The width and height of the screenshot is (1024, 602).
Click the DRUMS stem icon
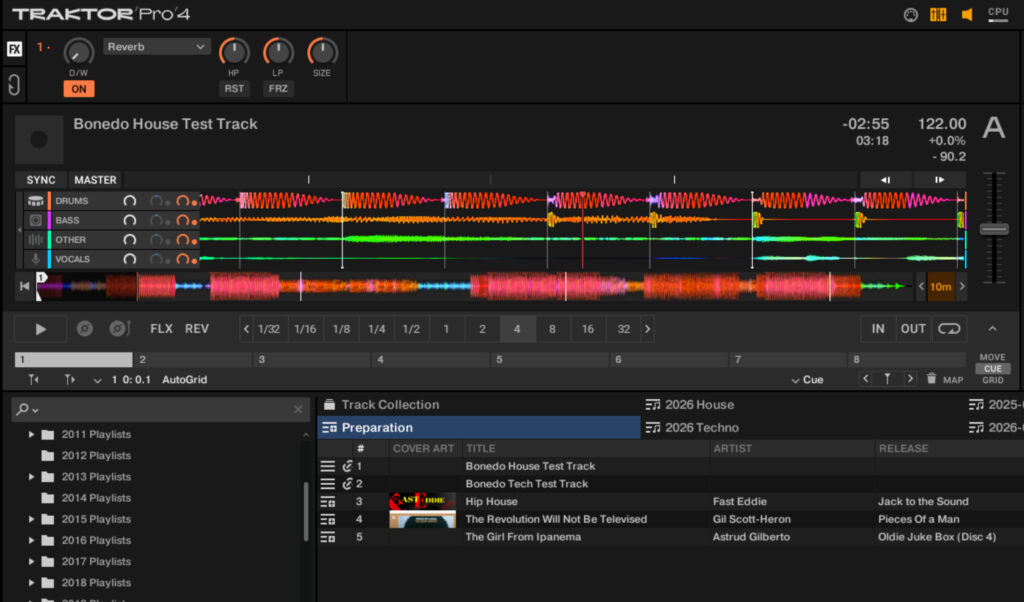click(35, 201)
